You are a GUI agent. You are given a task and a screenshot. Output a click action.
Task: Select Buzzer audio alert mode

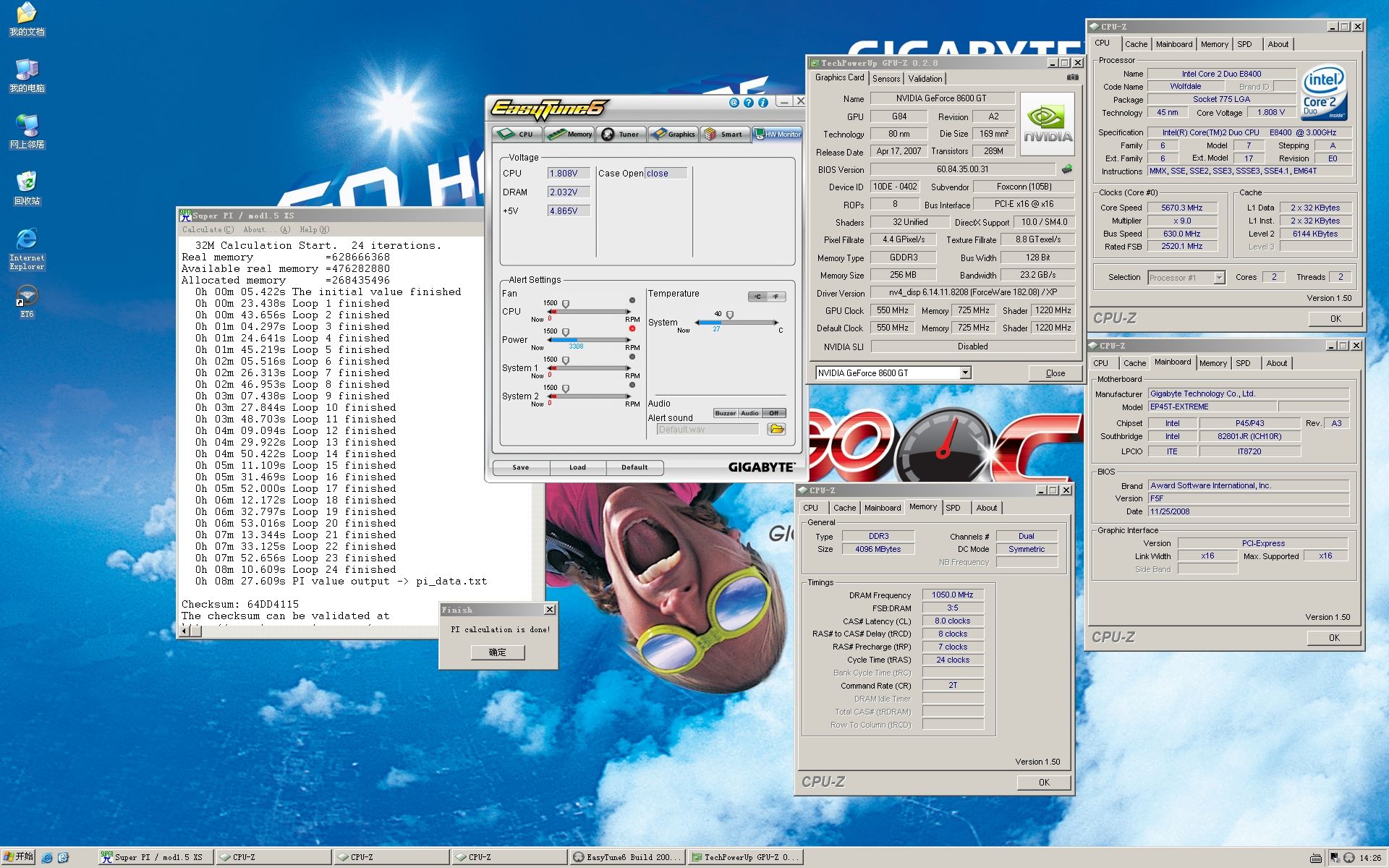725,413
